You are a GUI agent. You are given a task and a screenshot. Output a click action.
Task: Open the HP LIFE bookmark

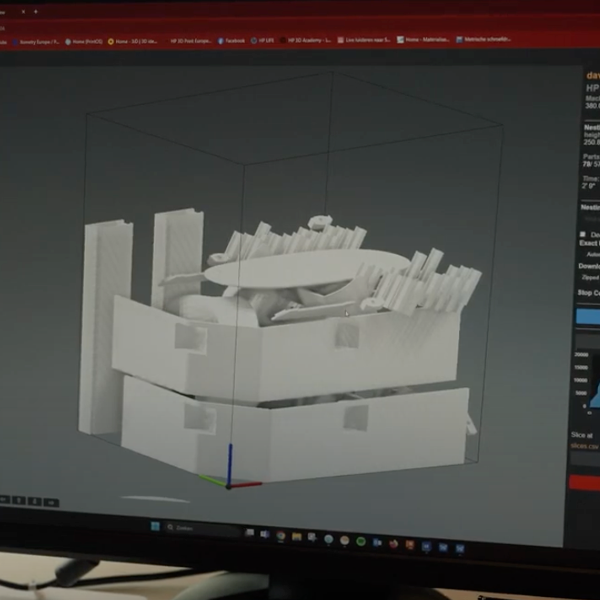(262, 40)
